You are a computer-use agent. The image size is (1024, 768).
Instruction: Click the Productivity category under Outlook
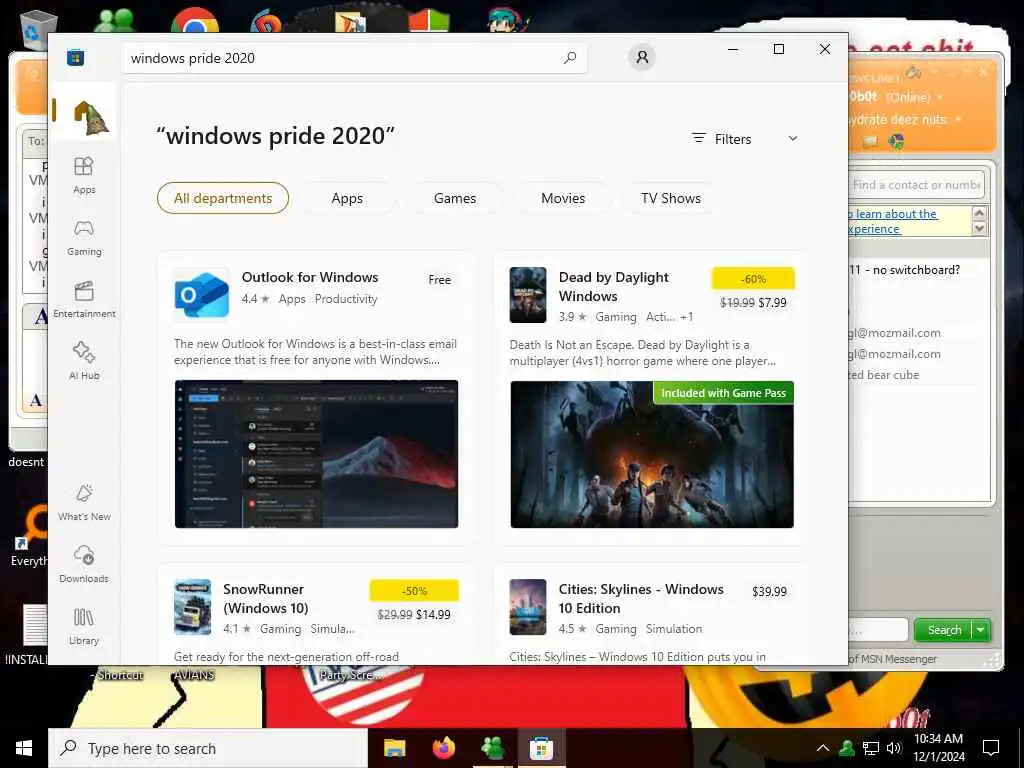click(346, 299)
